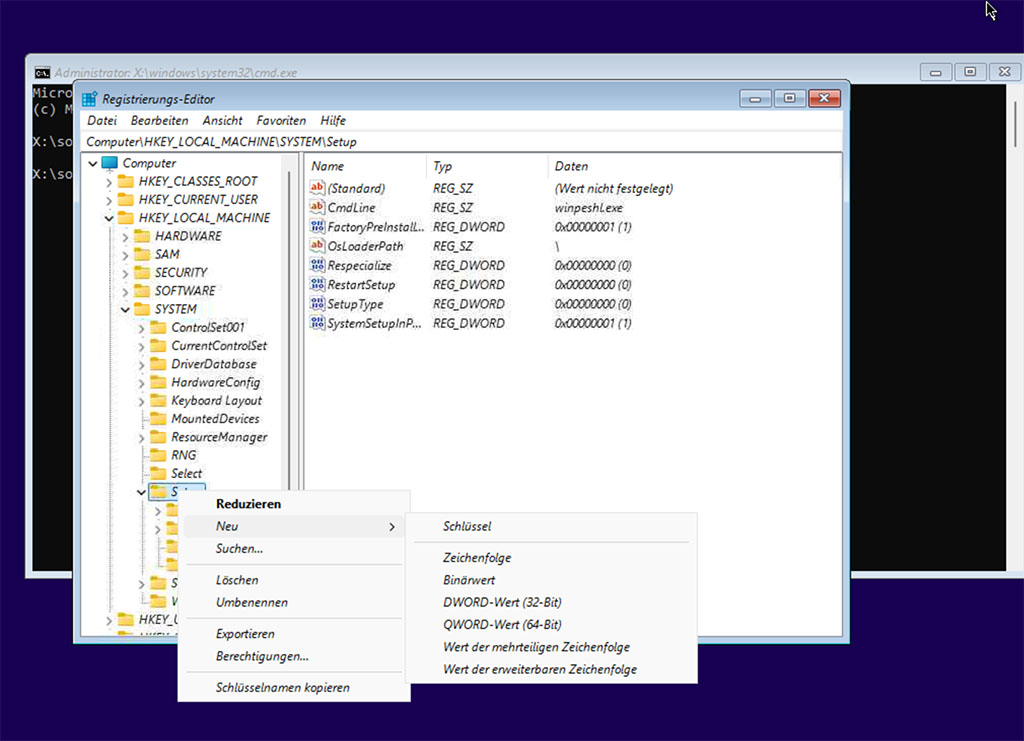Expand the ResourceManager key

click(142, 438)
